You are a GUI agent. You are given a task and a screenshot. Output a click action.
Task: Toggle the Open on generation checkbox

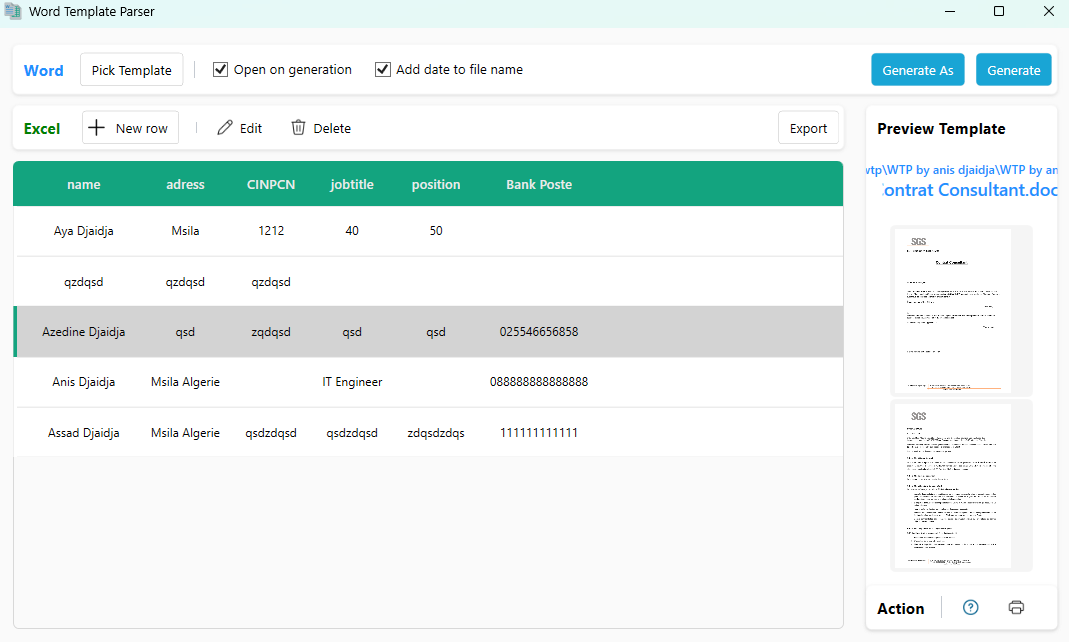click(221, 70)
